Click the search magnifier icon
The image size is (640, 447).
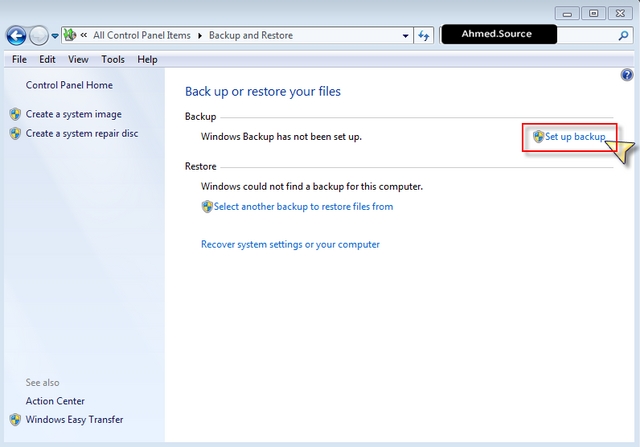(623, 36)
